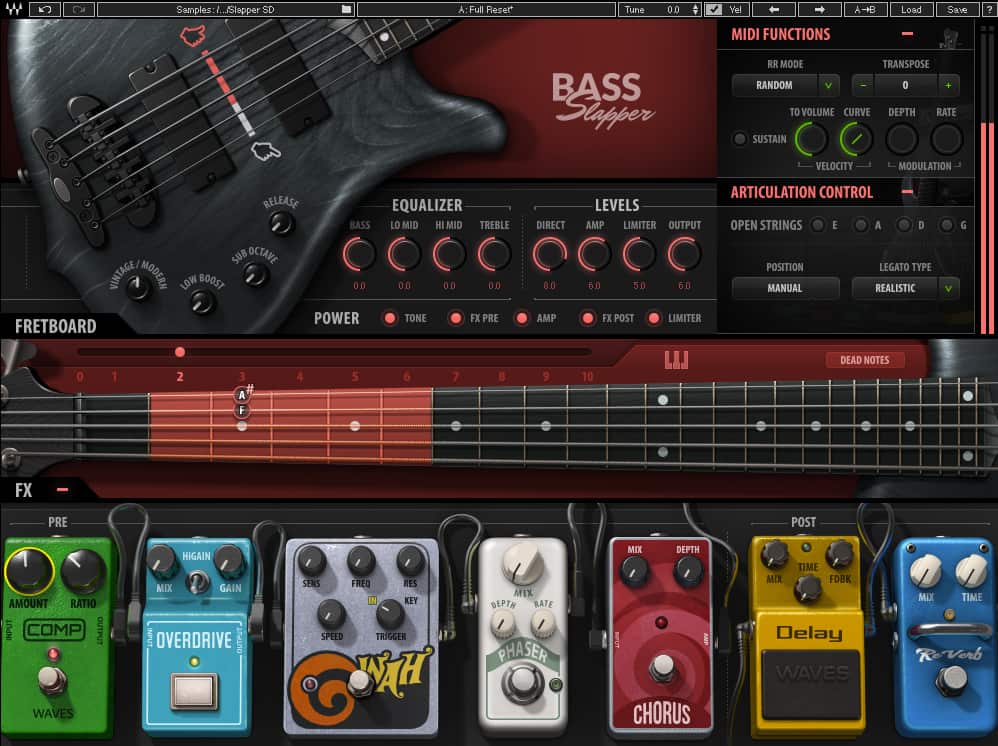Open the Position selector showing MANUAL
Image resolution: width=998 pixels, height=746 pixels.
784,288
